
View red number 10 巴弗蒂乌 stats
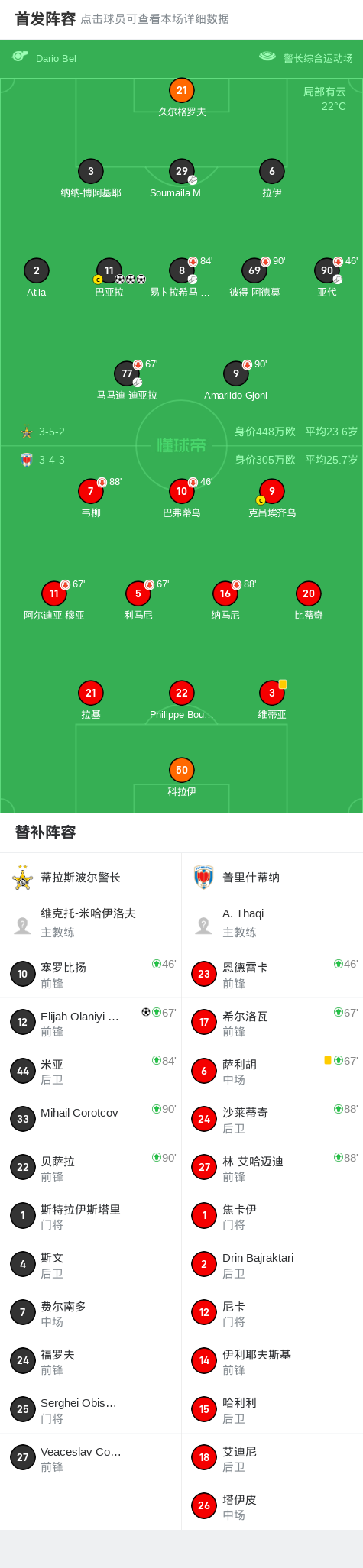182,491
